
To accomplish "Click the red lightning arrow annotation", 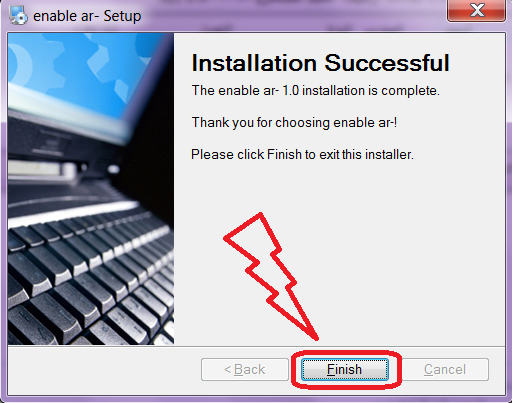I will [272, 277].
